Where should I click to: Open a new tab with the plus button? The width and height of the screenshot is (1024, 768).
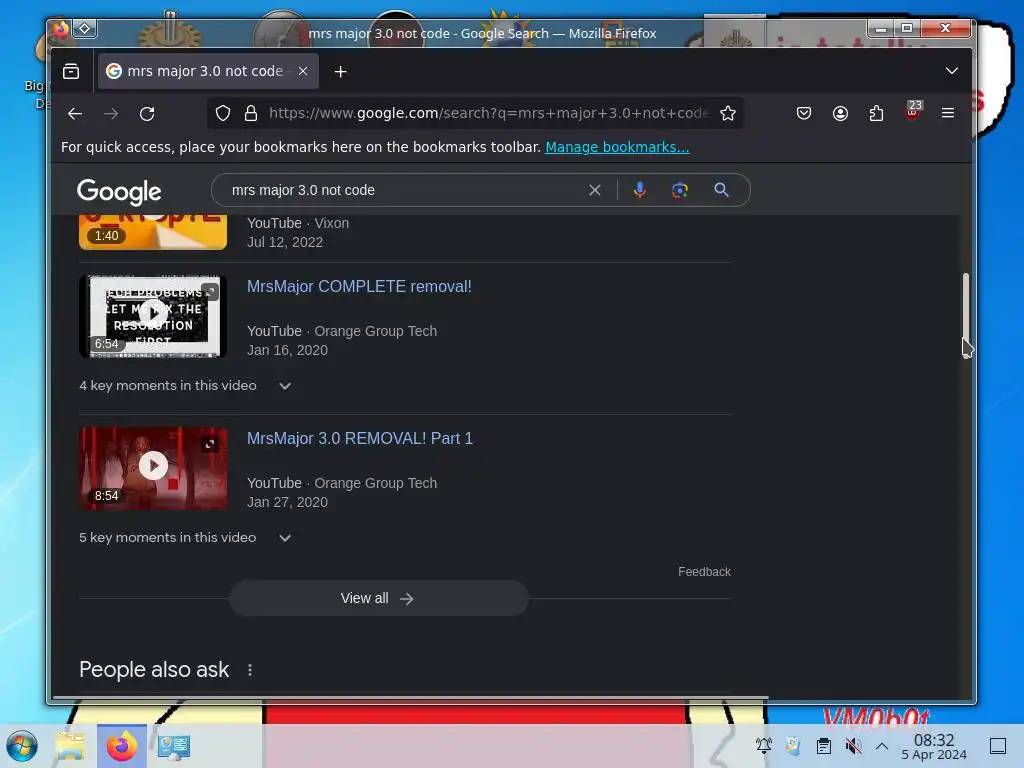(340, 71)
